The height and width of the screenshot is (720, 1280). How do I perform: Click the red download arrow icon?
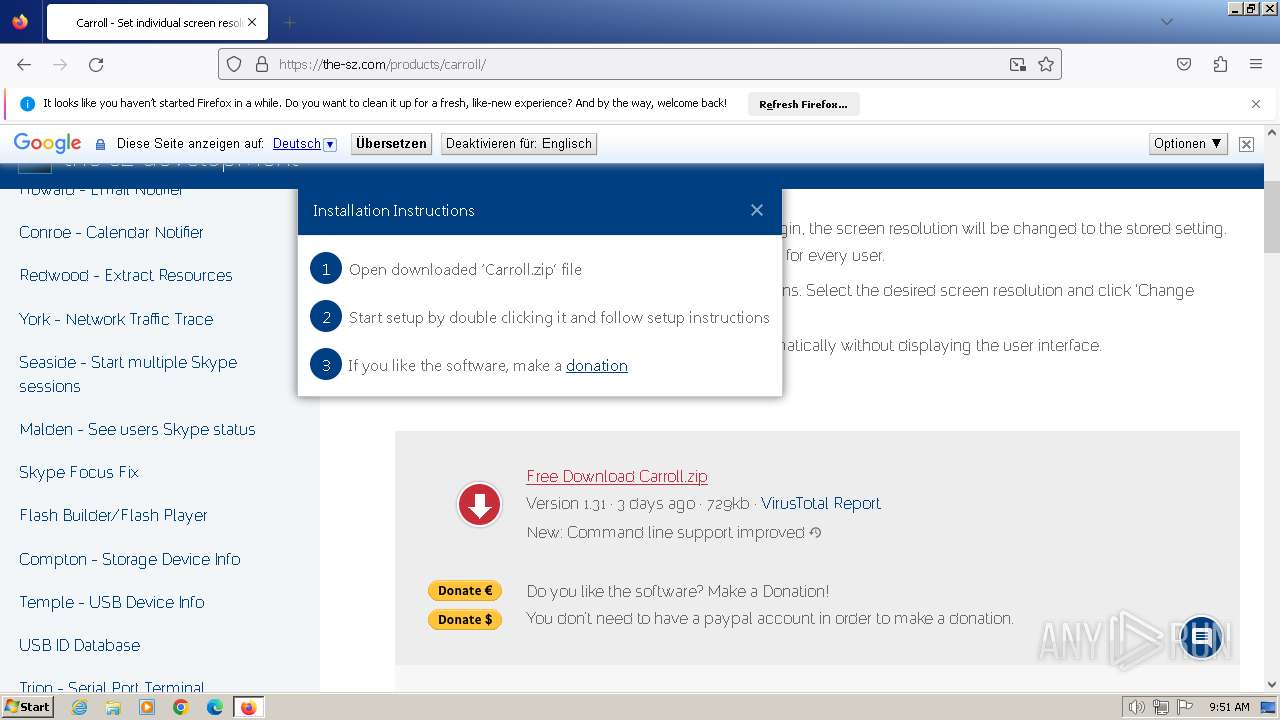479,504
